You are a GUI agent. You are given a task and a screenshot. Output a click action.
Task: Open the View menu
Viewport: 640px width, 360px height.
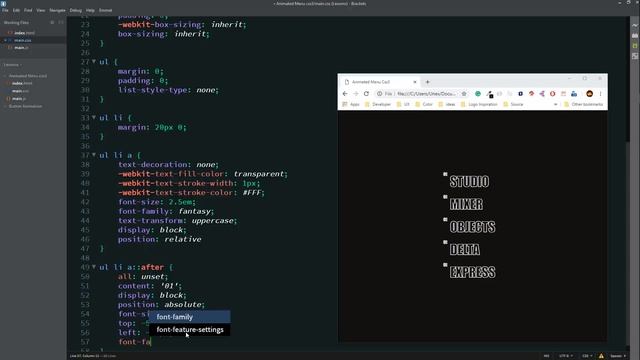coord(41,10)
